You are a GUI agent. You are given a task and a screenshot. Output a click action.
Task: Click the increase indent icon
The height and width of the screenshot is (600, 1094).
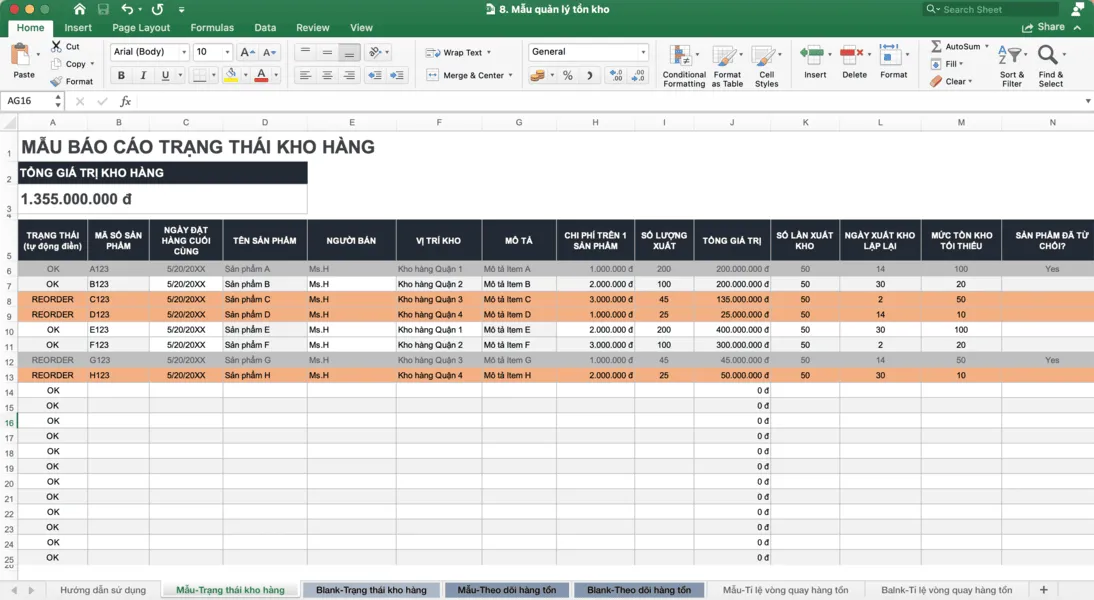point(397,76)
